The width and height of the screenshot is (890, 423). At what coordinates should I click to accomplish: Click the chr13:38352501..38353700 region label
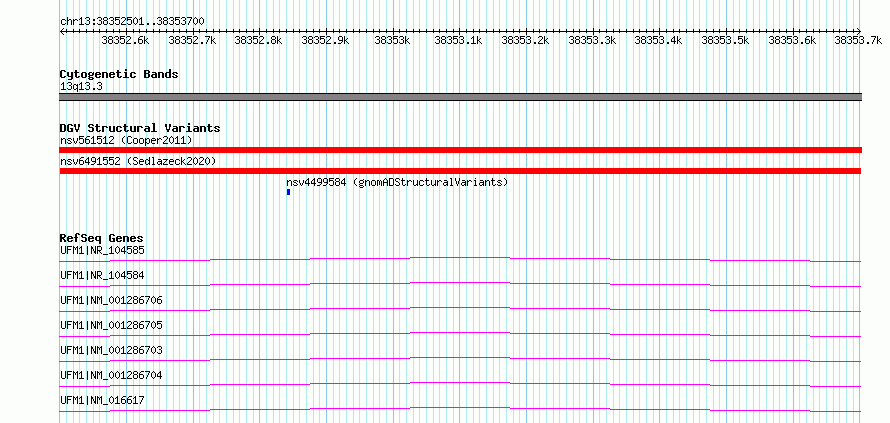[x=132, y=21]
